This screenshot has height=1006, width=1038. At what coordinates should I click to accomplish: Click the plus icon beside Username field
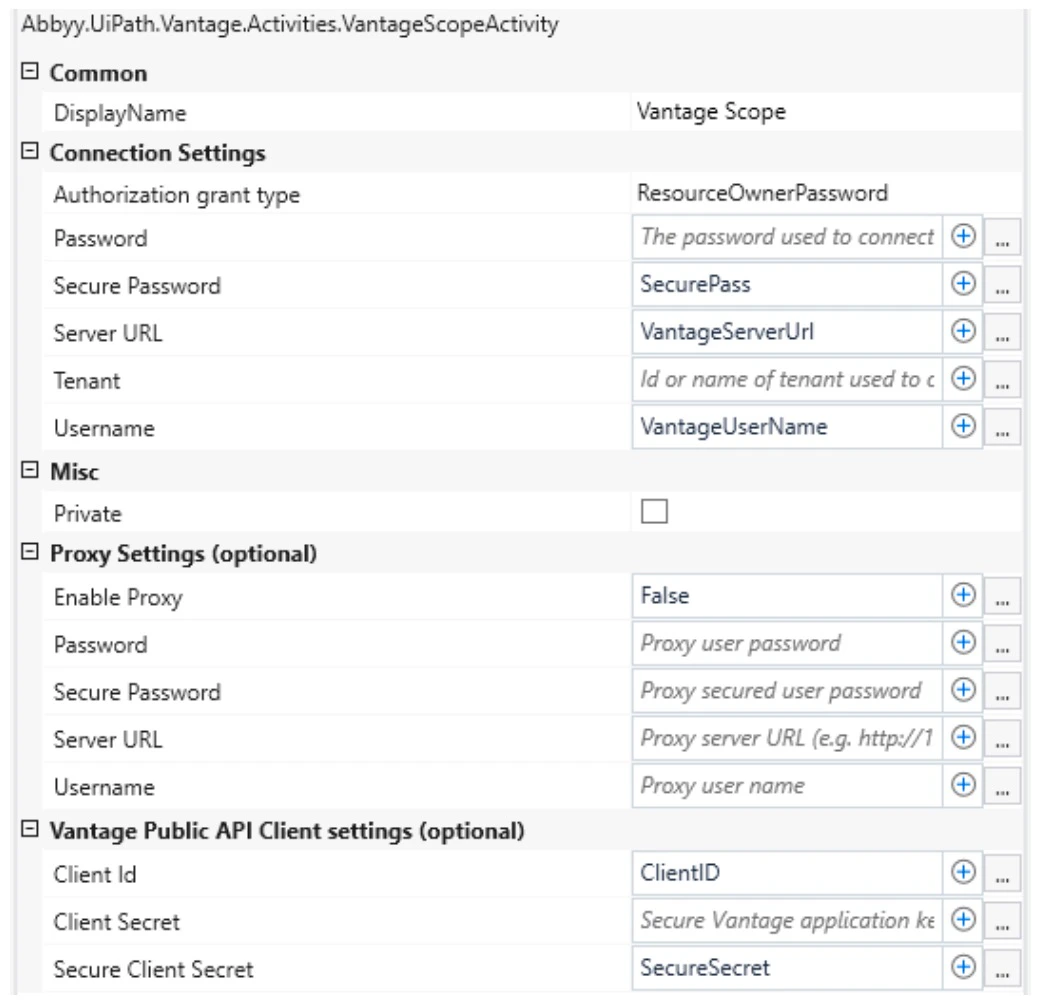tap(961, 427)
